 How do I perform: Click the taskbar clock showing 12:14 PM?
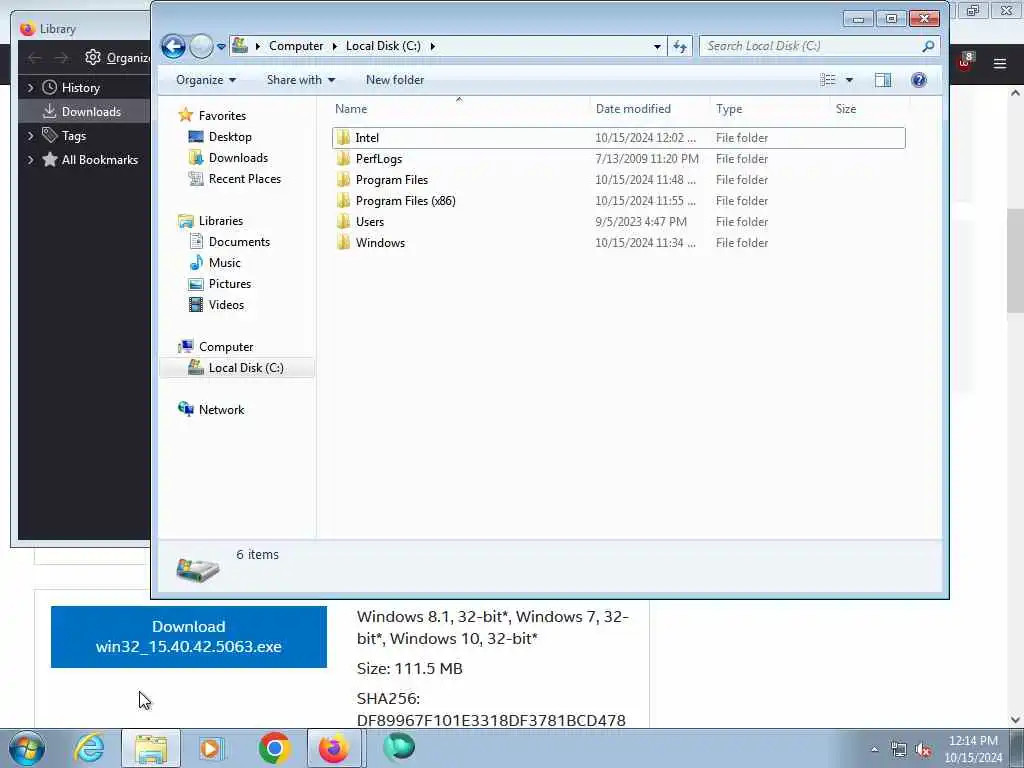click(973, 748)
